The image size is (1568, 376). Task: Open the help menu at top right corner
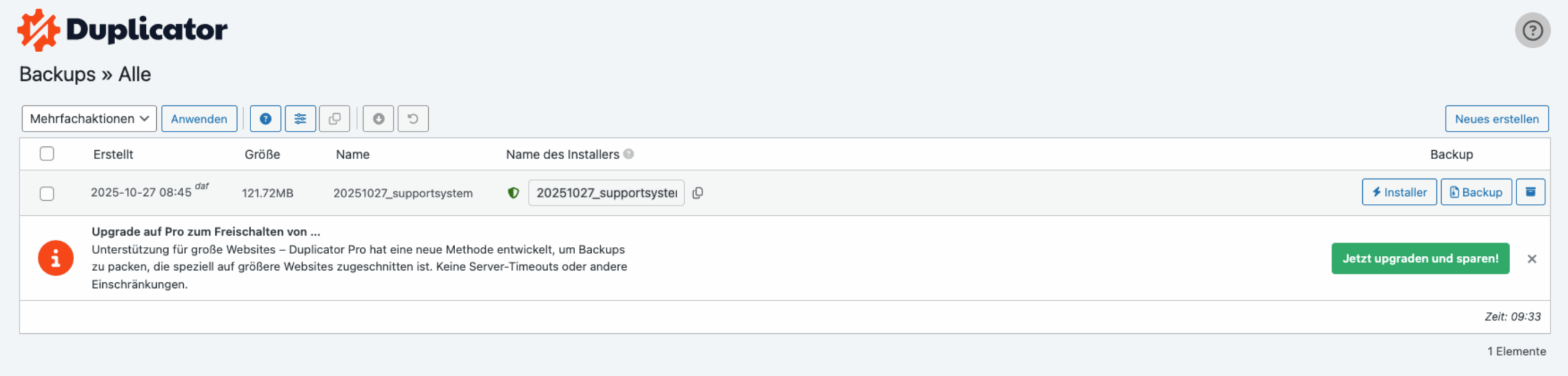tap(1532, 29)
